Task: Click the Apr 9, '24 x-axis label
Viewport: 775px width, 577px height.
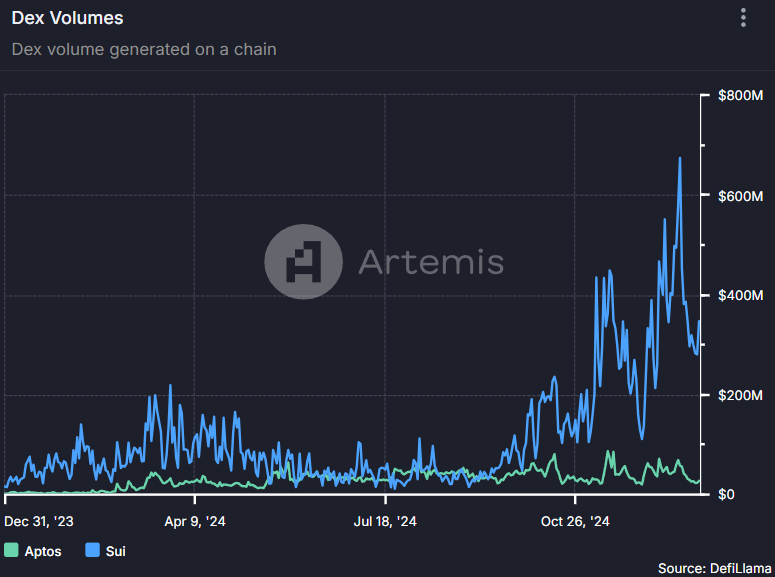Action: [195, 521]
